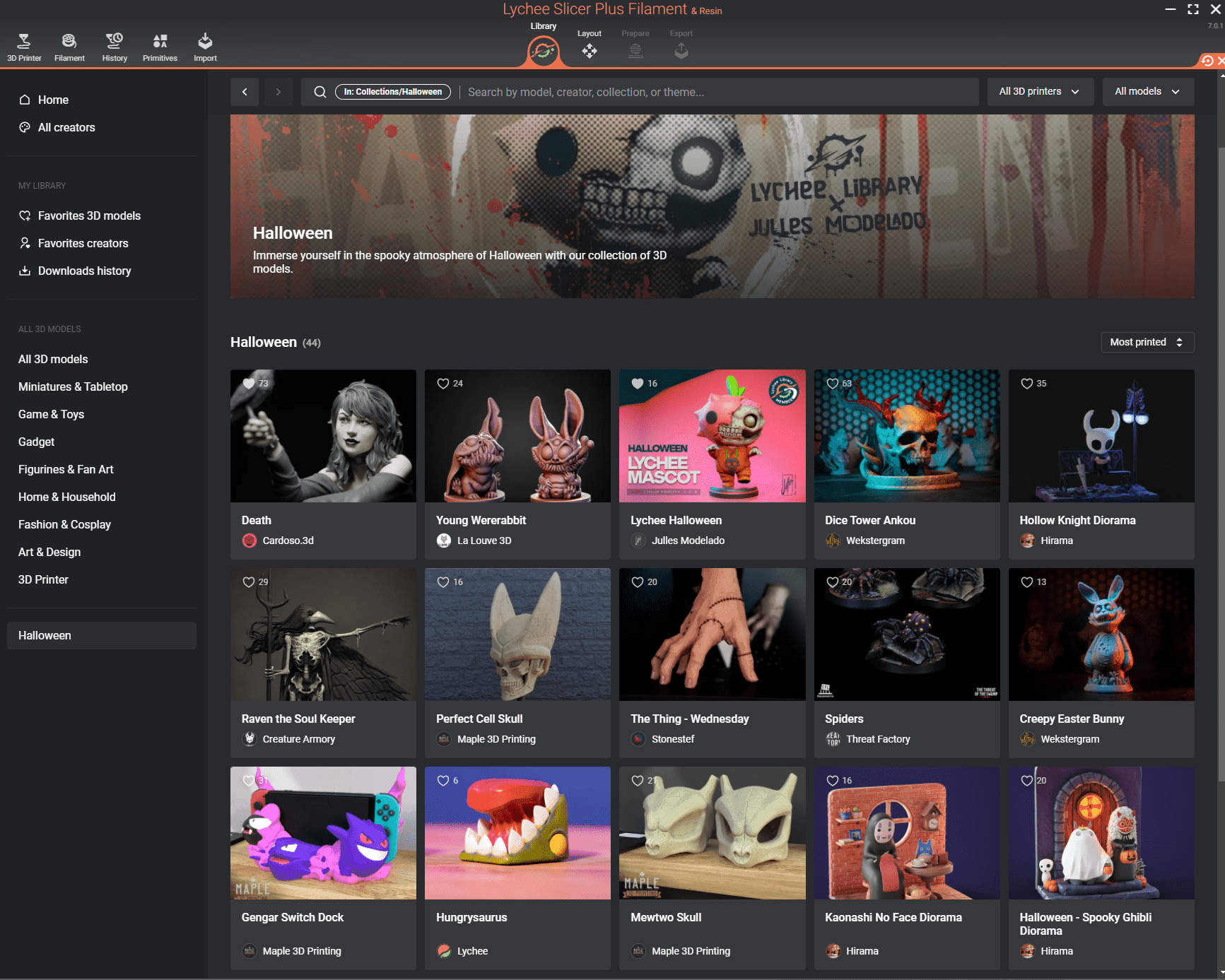Favorite the Hollow Knight Diorama heart
This screenshot has width=1225, height=980.
click(1027, 384)
